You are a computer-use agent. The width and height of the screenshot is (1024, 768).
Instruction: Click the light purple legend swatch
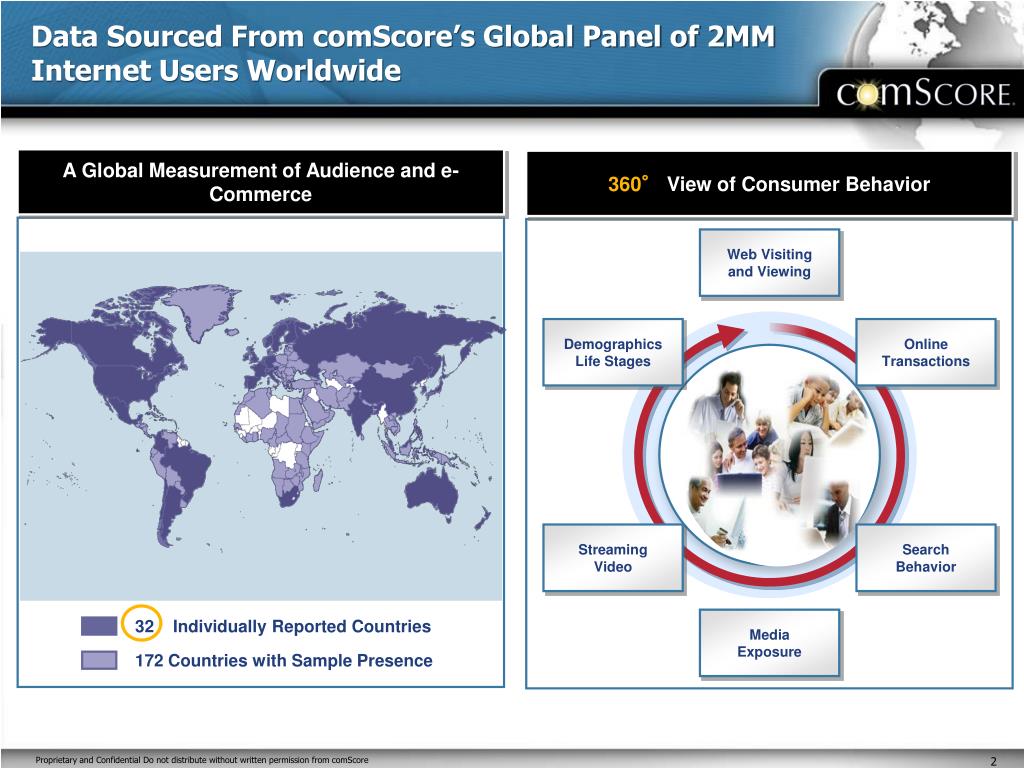(99, 660)
